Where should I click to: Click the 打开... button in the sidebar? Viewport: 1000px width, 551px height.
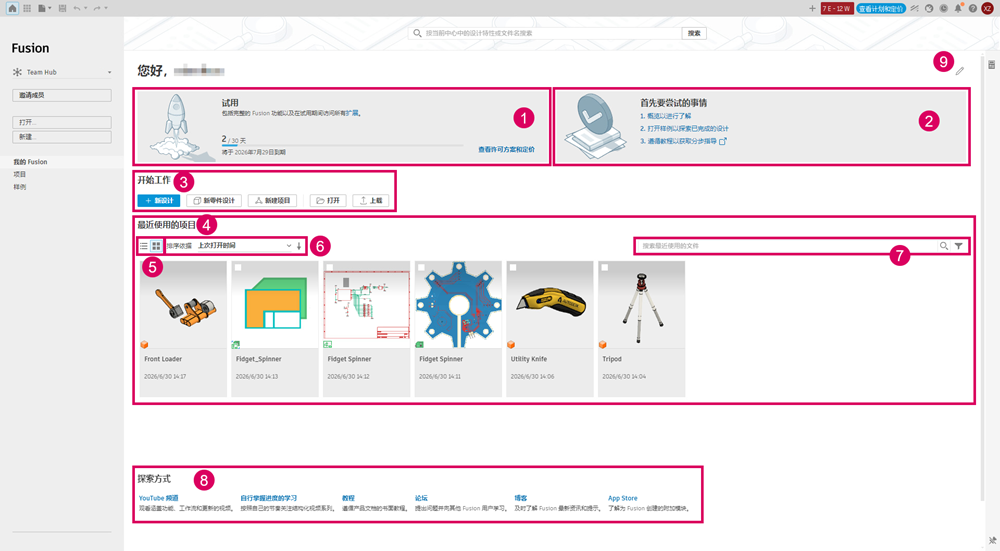(x=62, y=122)
